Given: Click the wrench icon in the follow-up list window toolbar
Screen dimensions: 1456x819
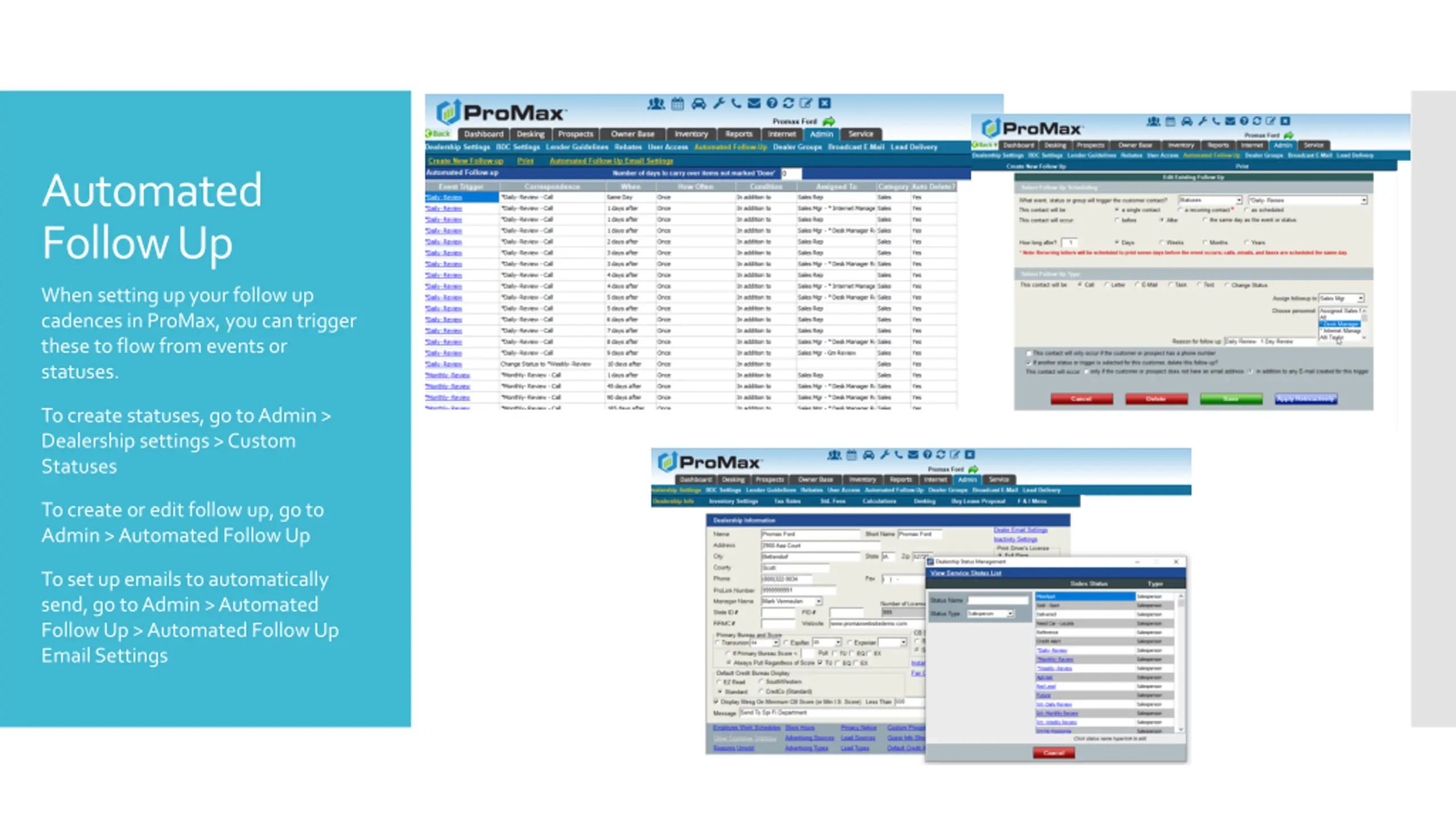Looking at the screenshot, I should coord(719,103).
